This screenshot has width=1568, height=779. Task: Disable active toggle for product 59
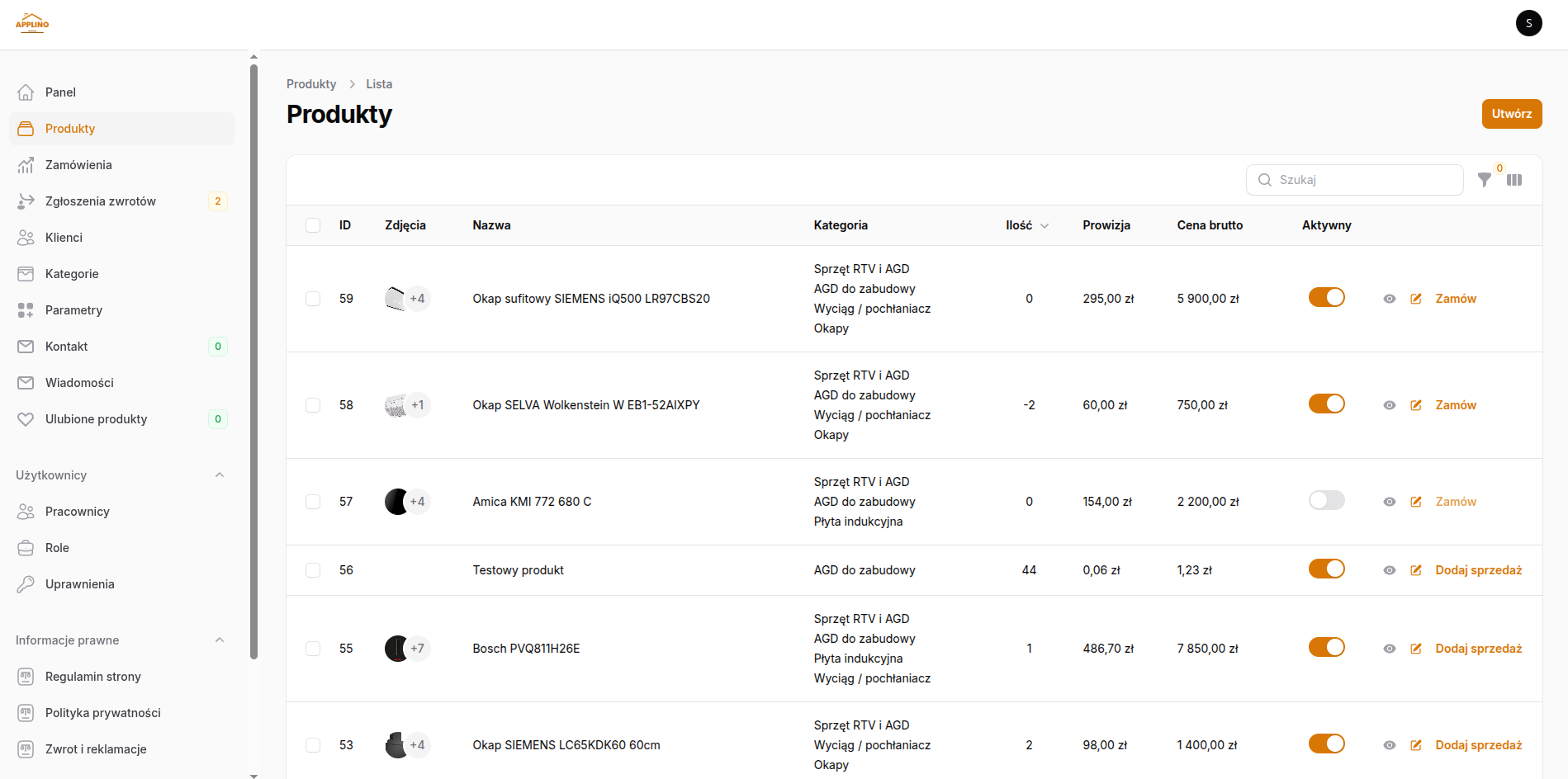click(x=1326, y=298)
